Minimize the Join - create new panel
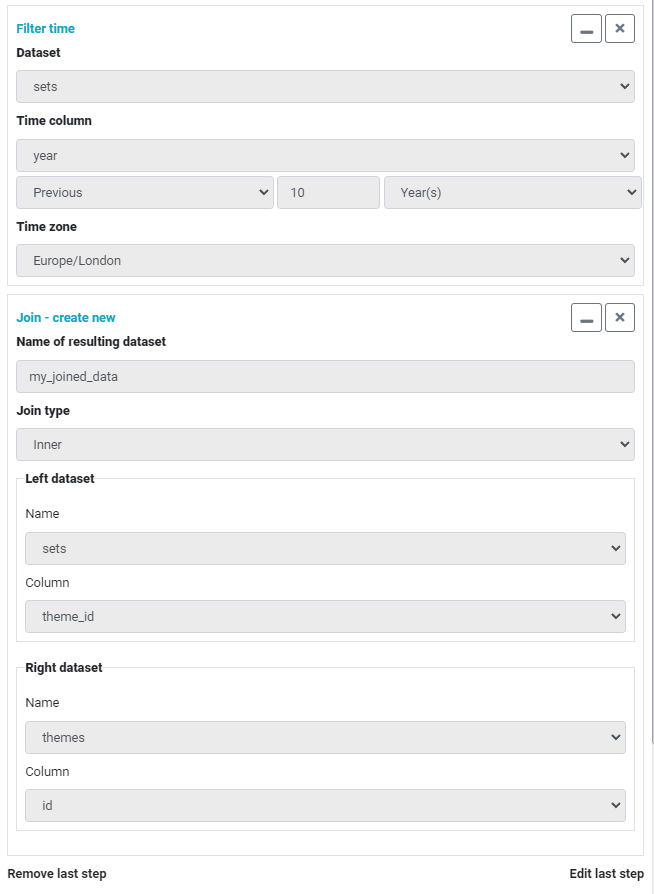This screenshot has height=894, width=654. [x=586, y=318]
